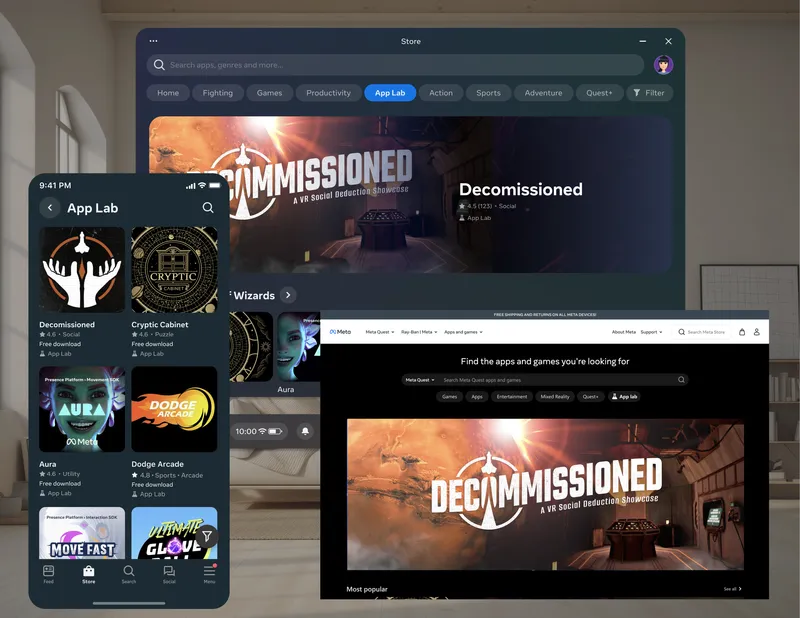Image resolution: width=800 pixels, height=618 pixels.
Task: Open the Meta Store search magnifier
Action: tap(680, 331)
